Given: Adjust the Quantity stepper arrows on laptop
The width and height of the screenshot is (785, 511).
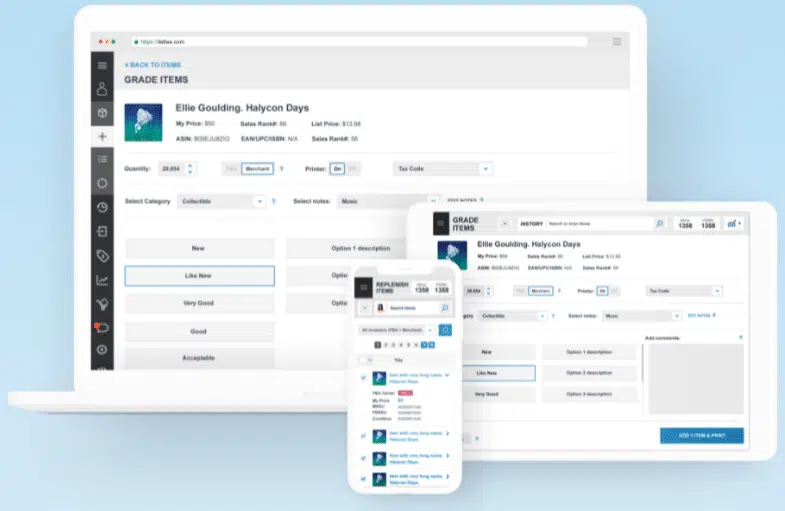Looking at the screenshot, I should coord(191,169).
